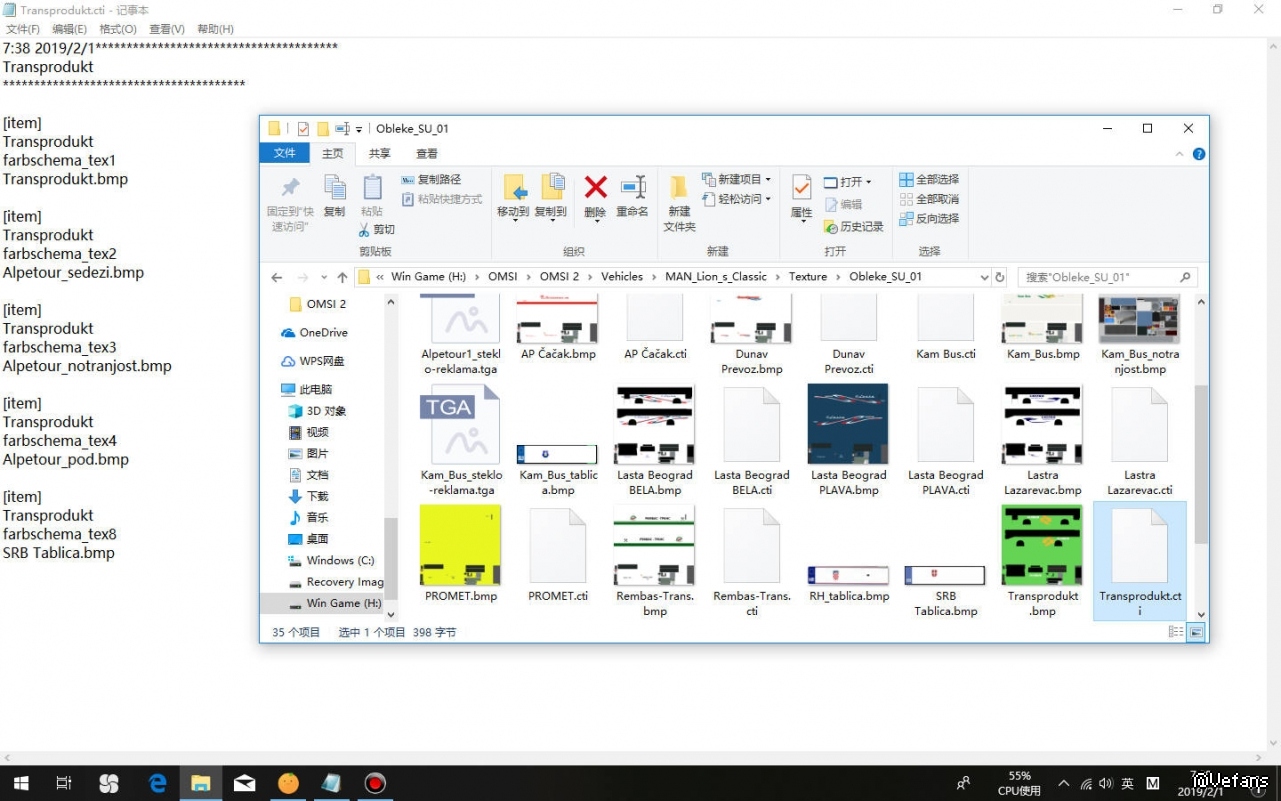Click the red record app on taskbar
The image size is (1281, 801).
pos(375,783)
